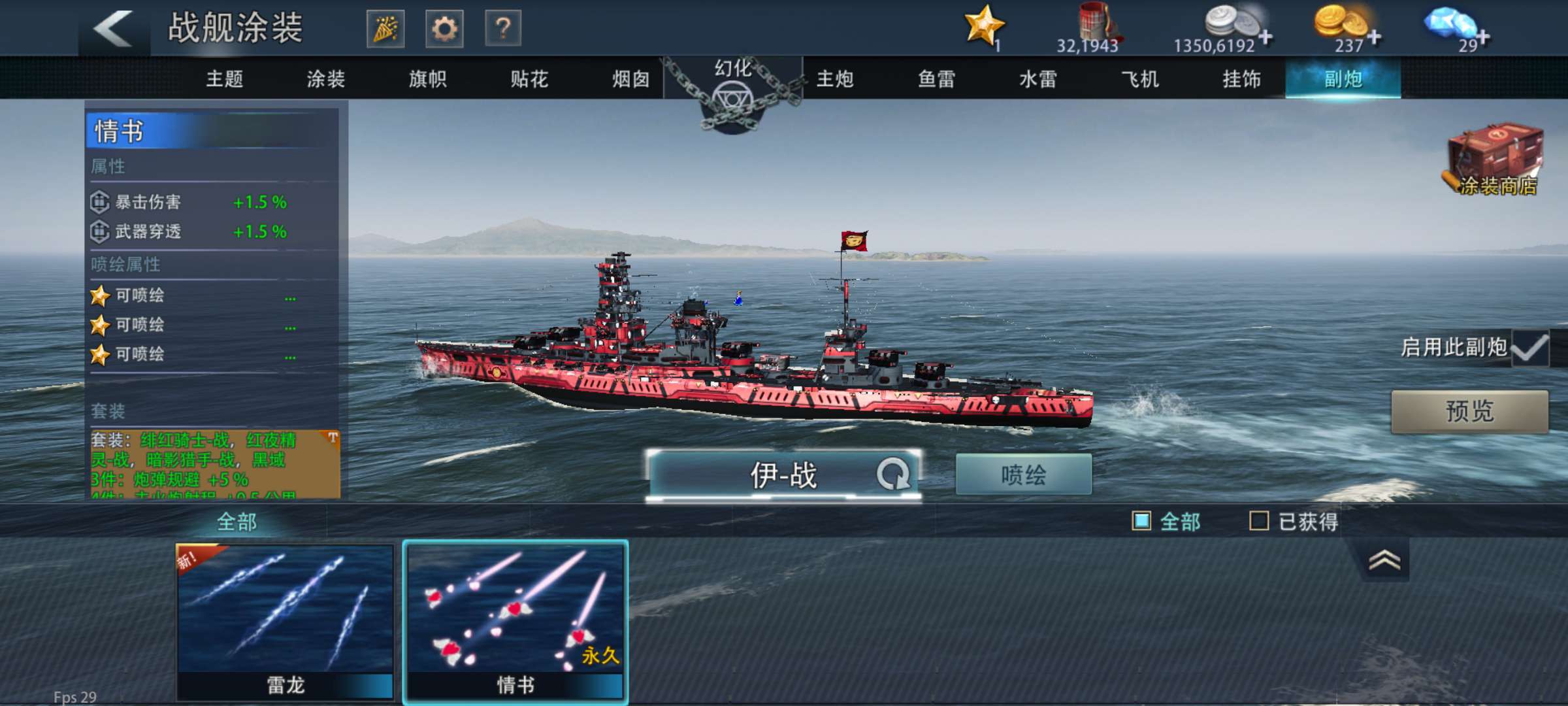Click the rotate icon on 伊-战
This screenshot has height=706, width=1568.
(x=893, y=475)
